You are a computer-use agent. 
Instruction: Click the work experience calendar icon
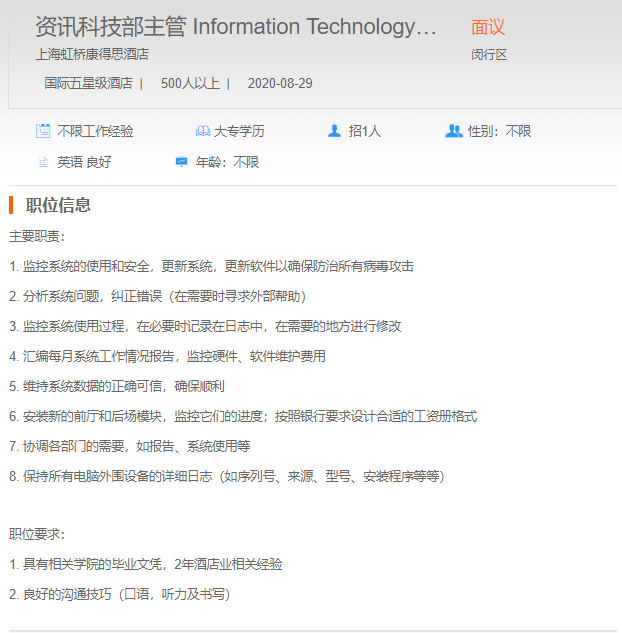click(x=43, y=131)
